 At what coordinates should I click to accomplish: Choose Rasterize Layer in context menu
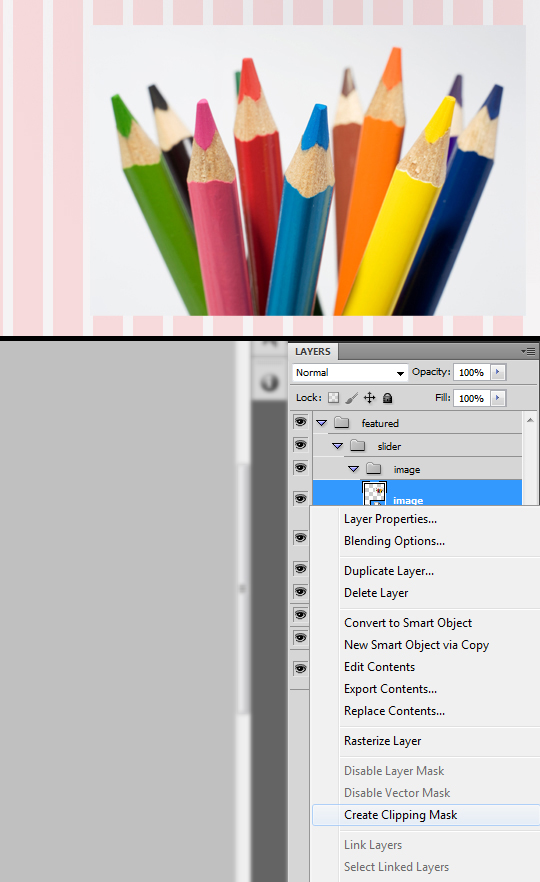point(382,741)
